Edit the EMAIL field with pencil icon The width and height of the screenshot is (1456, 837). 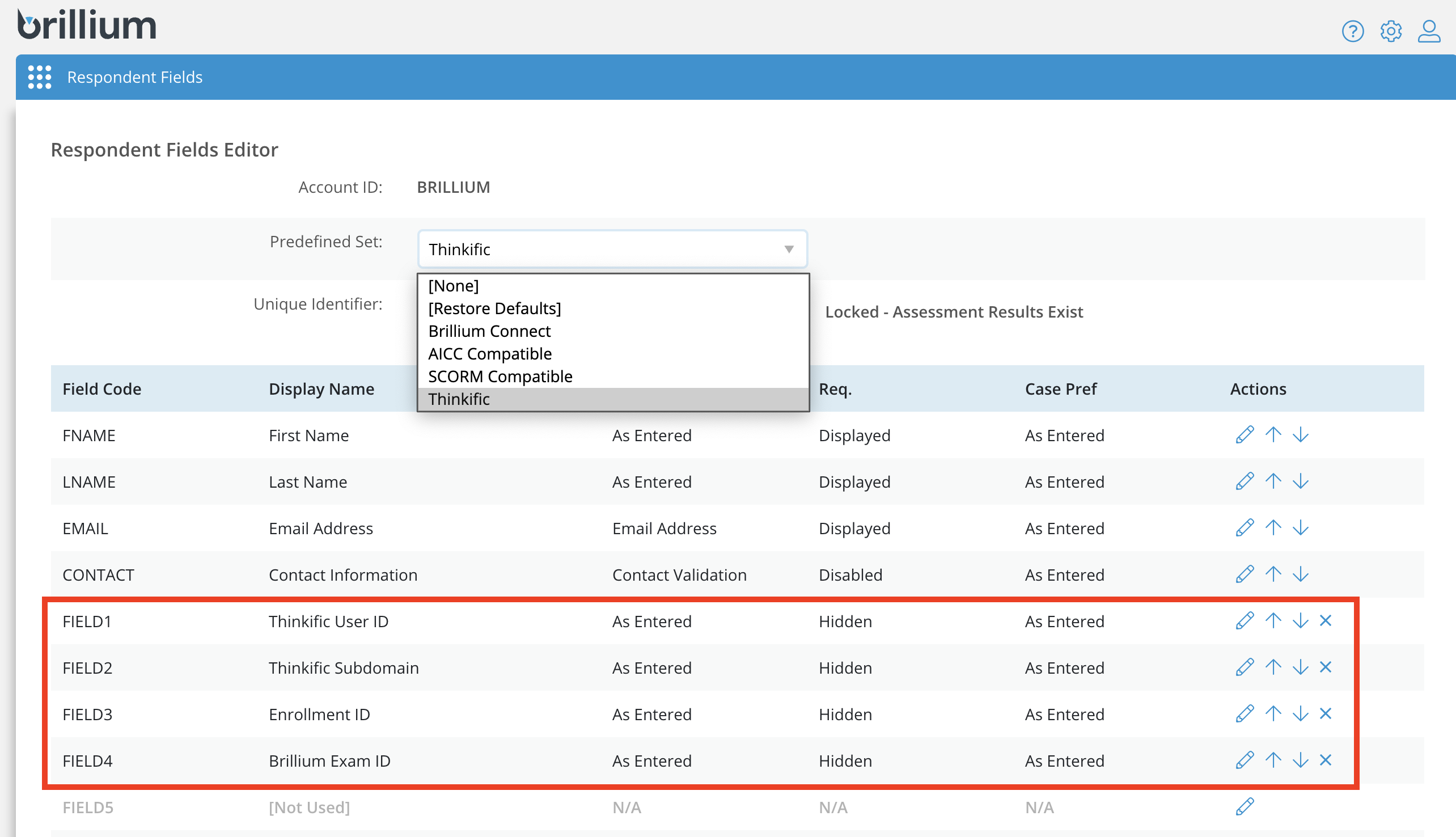pyautogui.click(x=1245, y=528)
